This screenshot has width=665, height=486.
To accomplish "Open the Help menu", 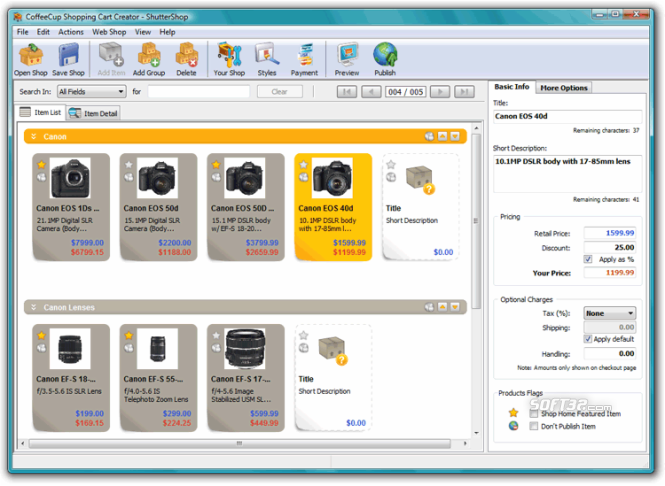I will 167,32.
